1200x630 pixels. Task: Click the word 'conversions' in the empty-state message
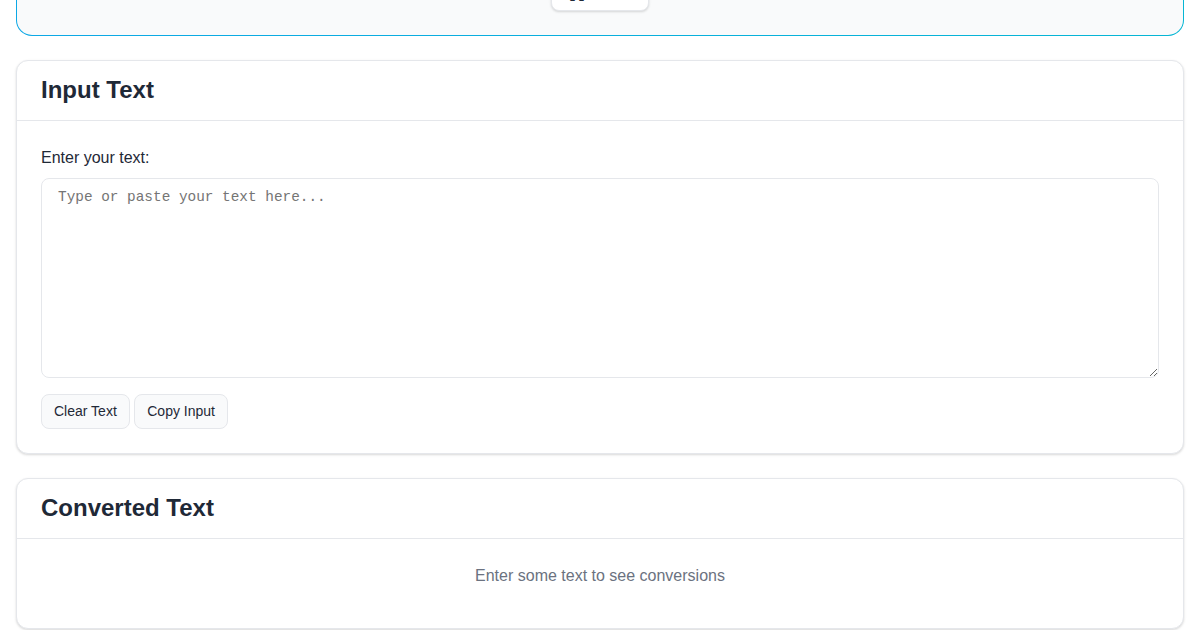(x=682, y=576)
